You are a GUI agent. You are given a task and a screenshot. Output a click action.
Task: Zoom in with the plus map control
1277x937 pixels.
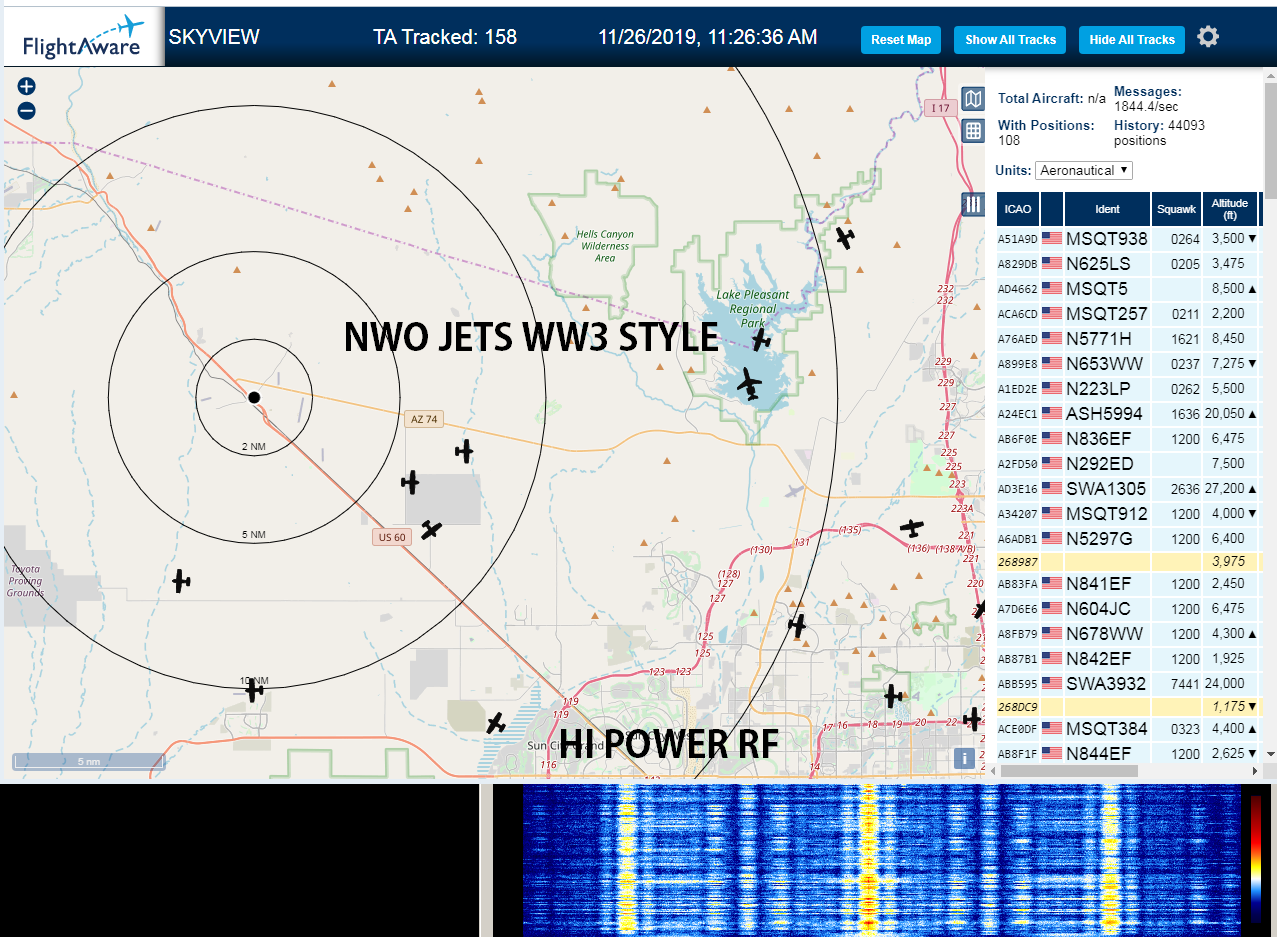click(x=27, y=87)
